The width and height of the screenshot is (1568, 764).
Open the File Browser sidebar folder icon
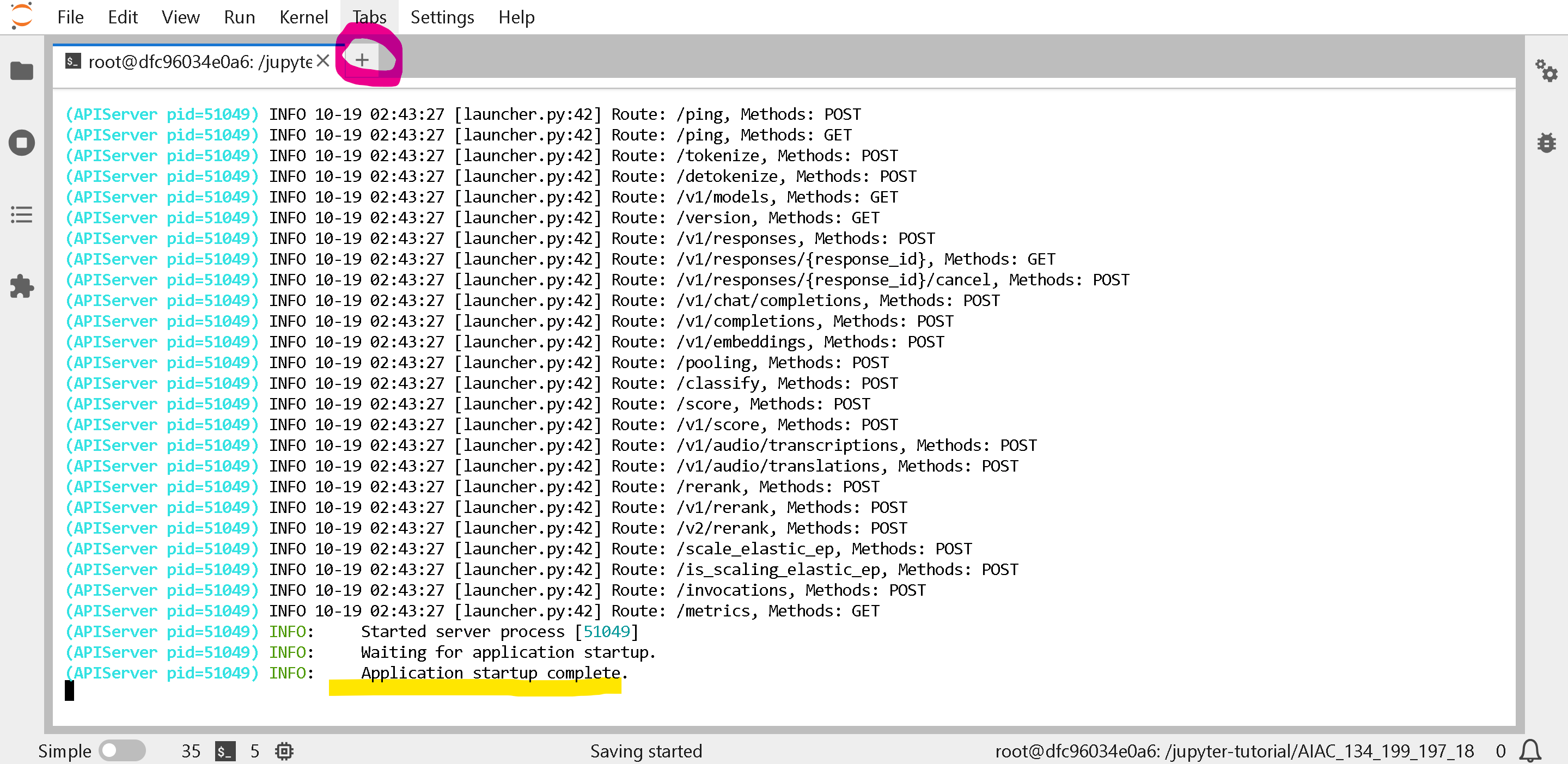click(22, 71)
